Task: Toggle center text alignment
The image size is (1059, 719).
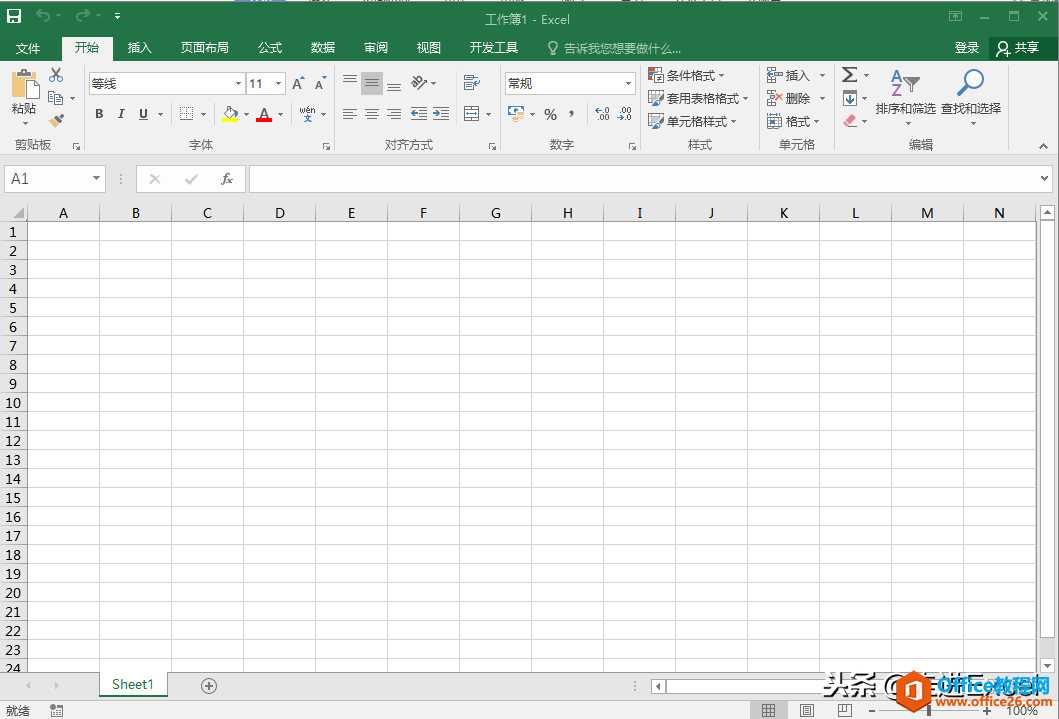Action: (x=371, y=113)
